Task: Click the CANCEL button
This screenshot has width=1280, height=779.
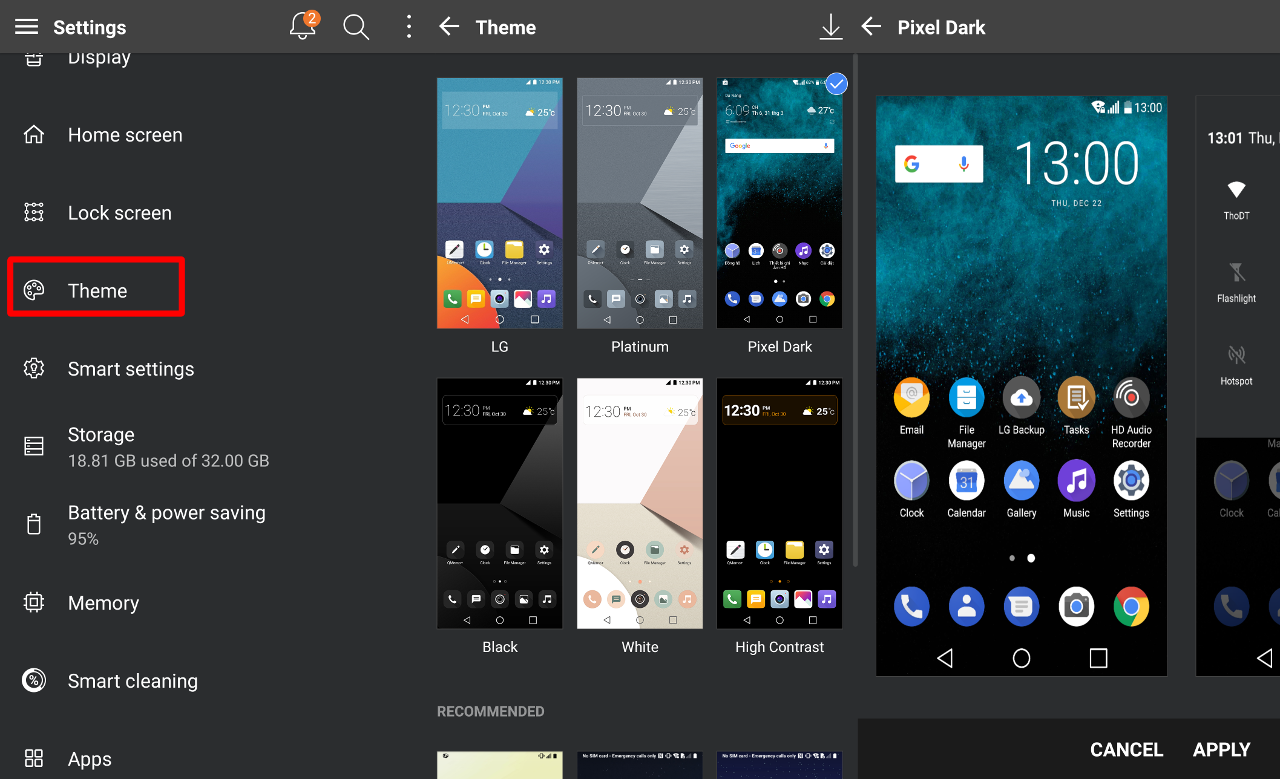Action: coord(1126,749)
